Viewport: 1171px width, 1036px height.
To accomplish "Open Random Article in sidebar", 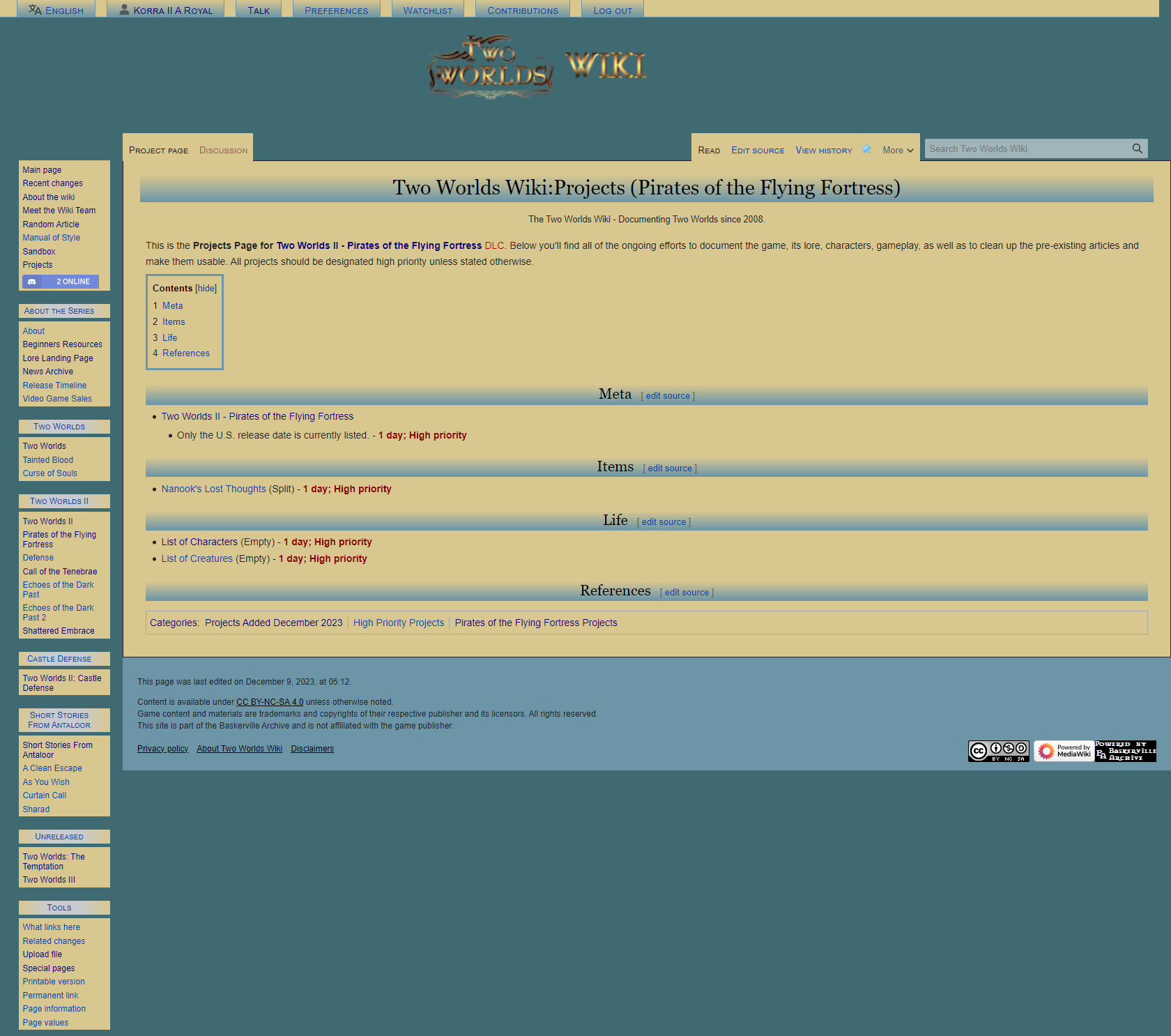I will tap(51, 224).
